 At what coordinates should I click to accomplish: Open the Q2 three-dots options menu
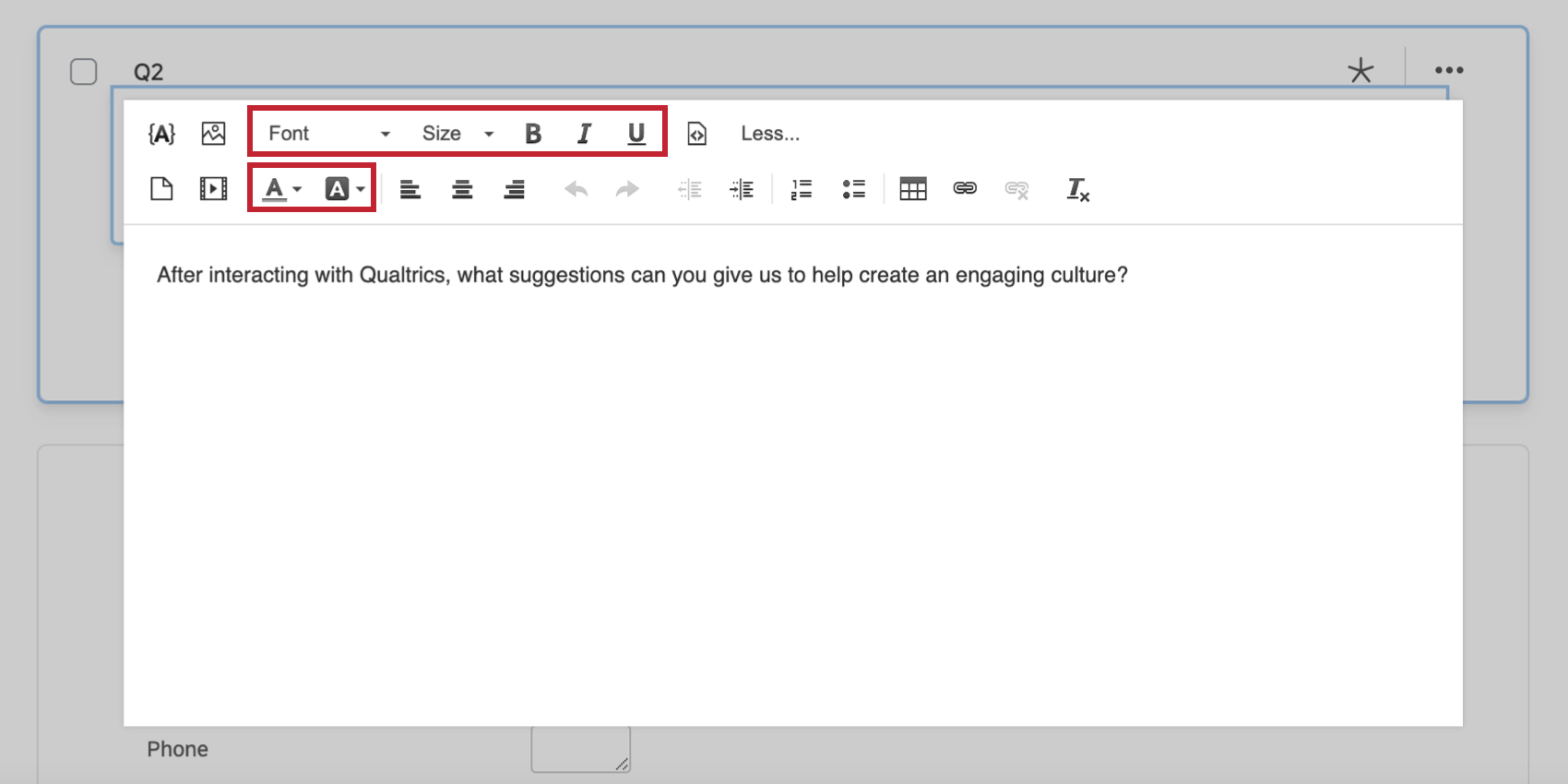[1449, 70]
